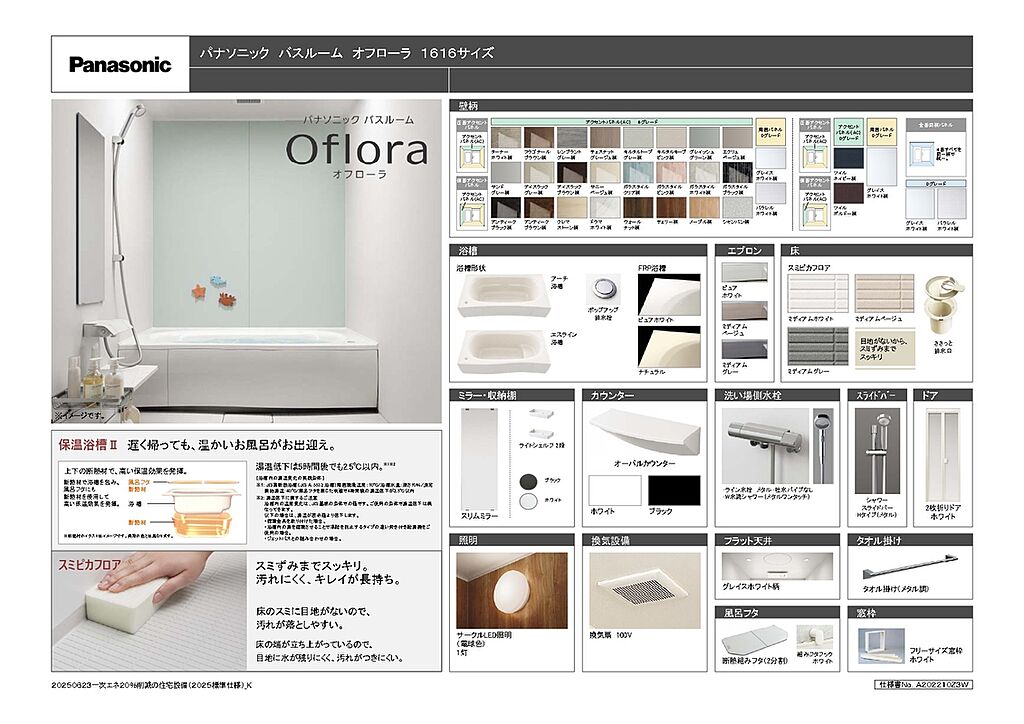The image size is (1024, 724).
Task: Click the 床 section header
Action: pos(877,251)
